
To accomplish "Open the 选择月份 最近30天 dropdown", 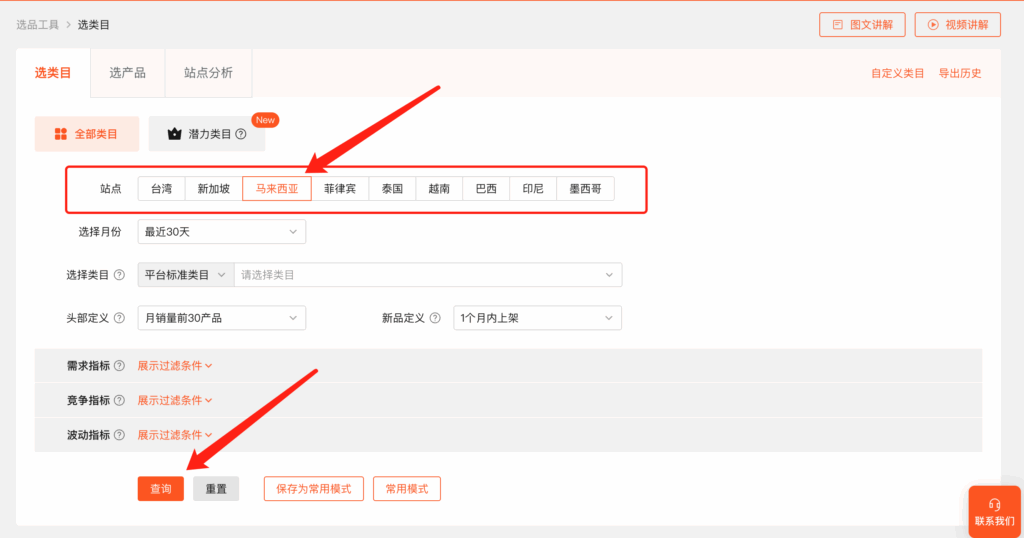I will (x=221, y=232).
